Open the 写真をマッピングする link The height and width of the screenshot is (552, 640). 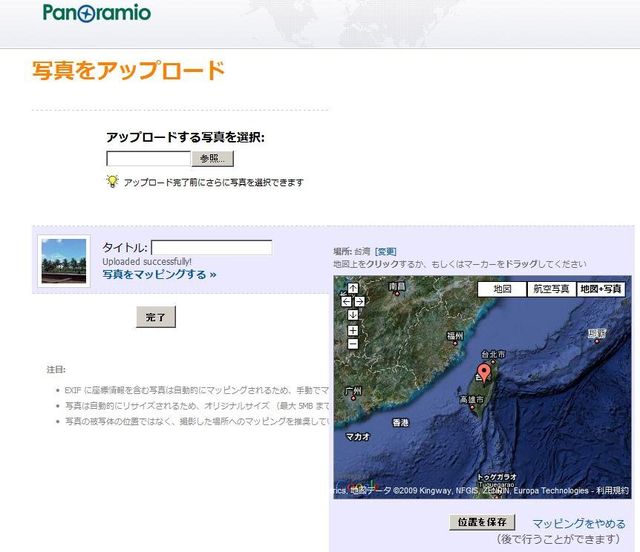pyautogui.click(x=159, y=274)
